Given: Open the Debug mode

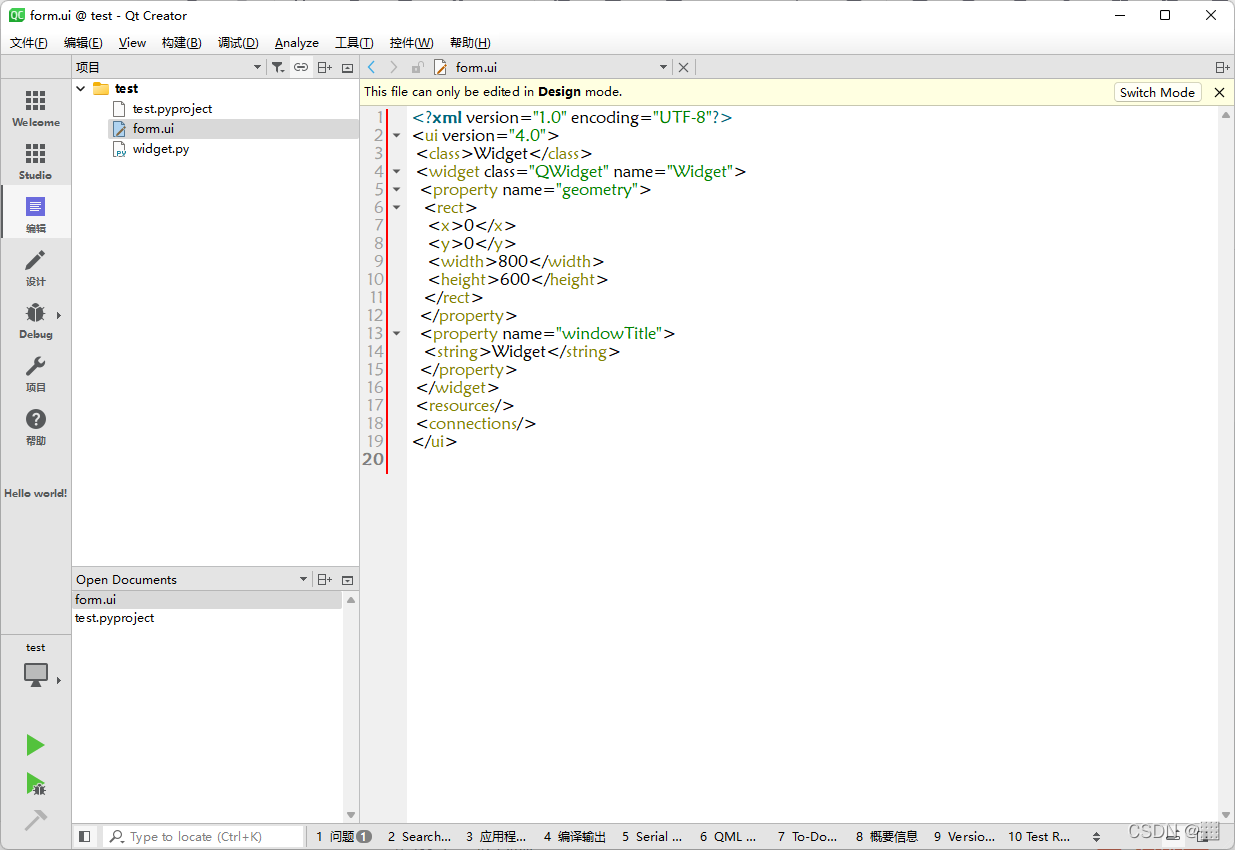Looking at the screenshot, I should point(35,318).
